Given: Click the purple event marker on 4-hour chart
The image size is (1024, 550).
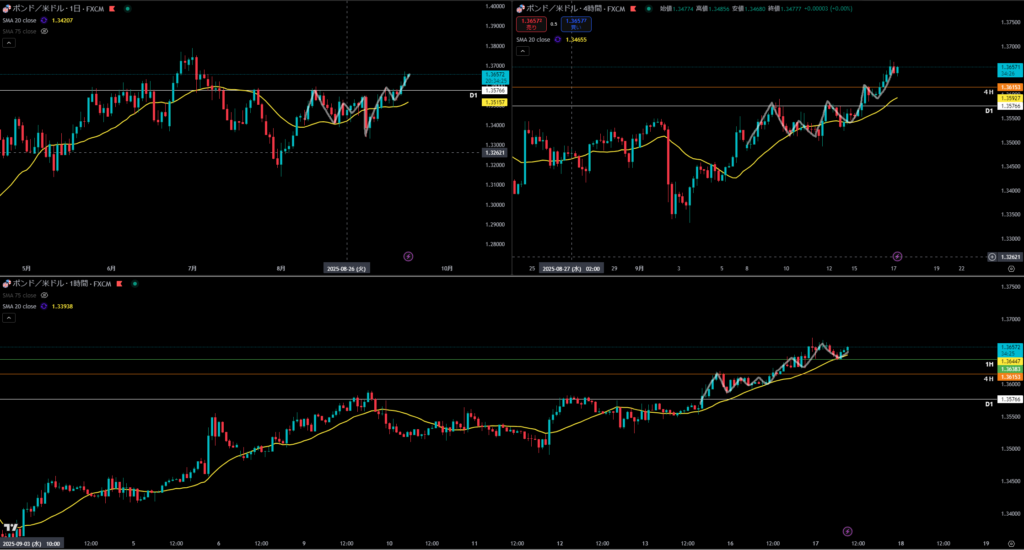Looking at the screenshot, I should point(897,256).
